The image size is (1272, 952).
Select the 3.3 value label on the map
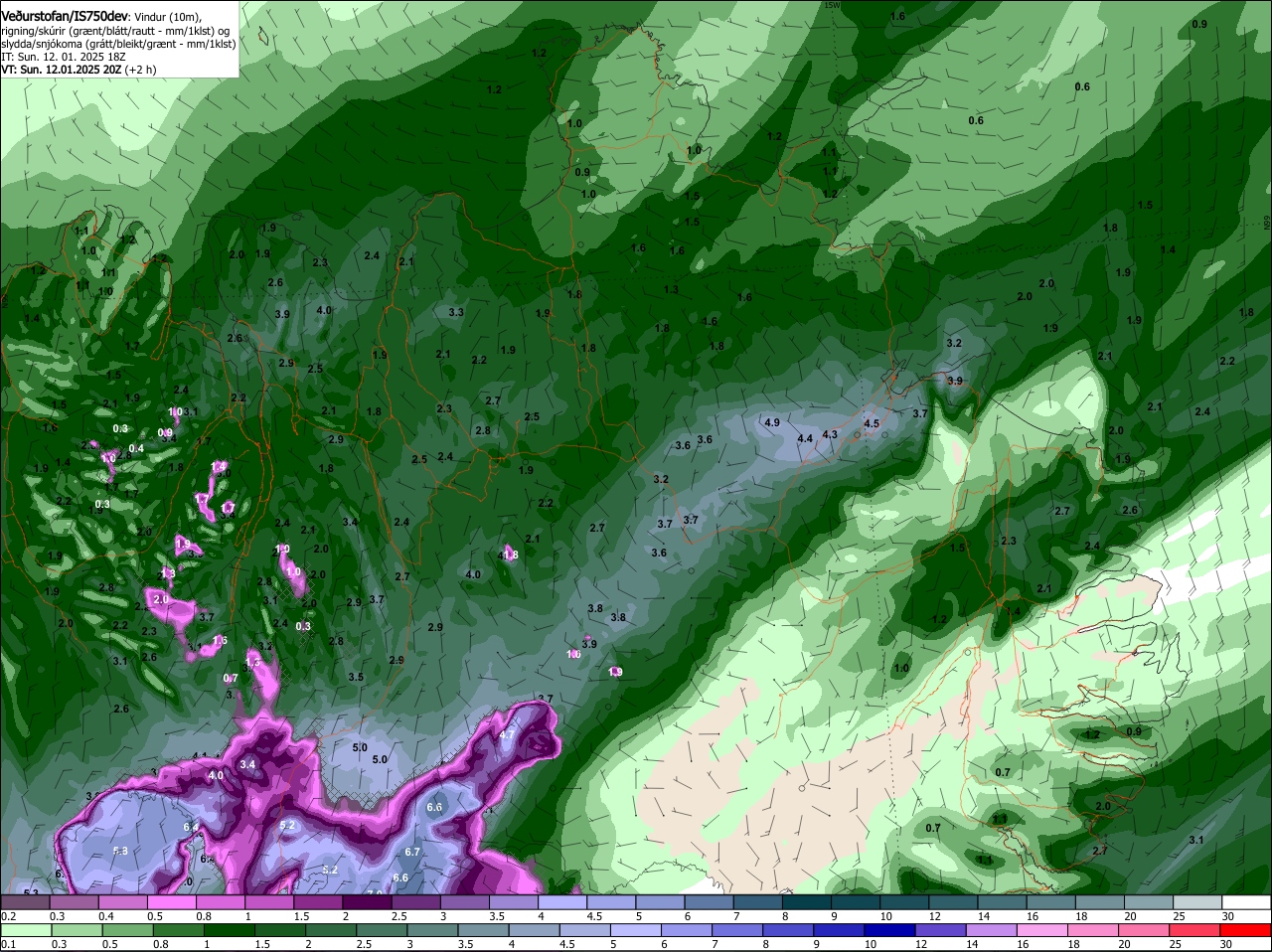pyautogui.click(x=456, y=312)
